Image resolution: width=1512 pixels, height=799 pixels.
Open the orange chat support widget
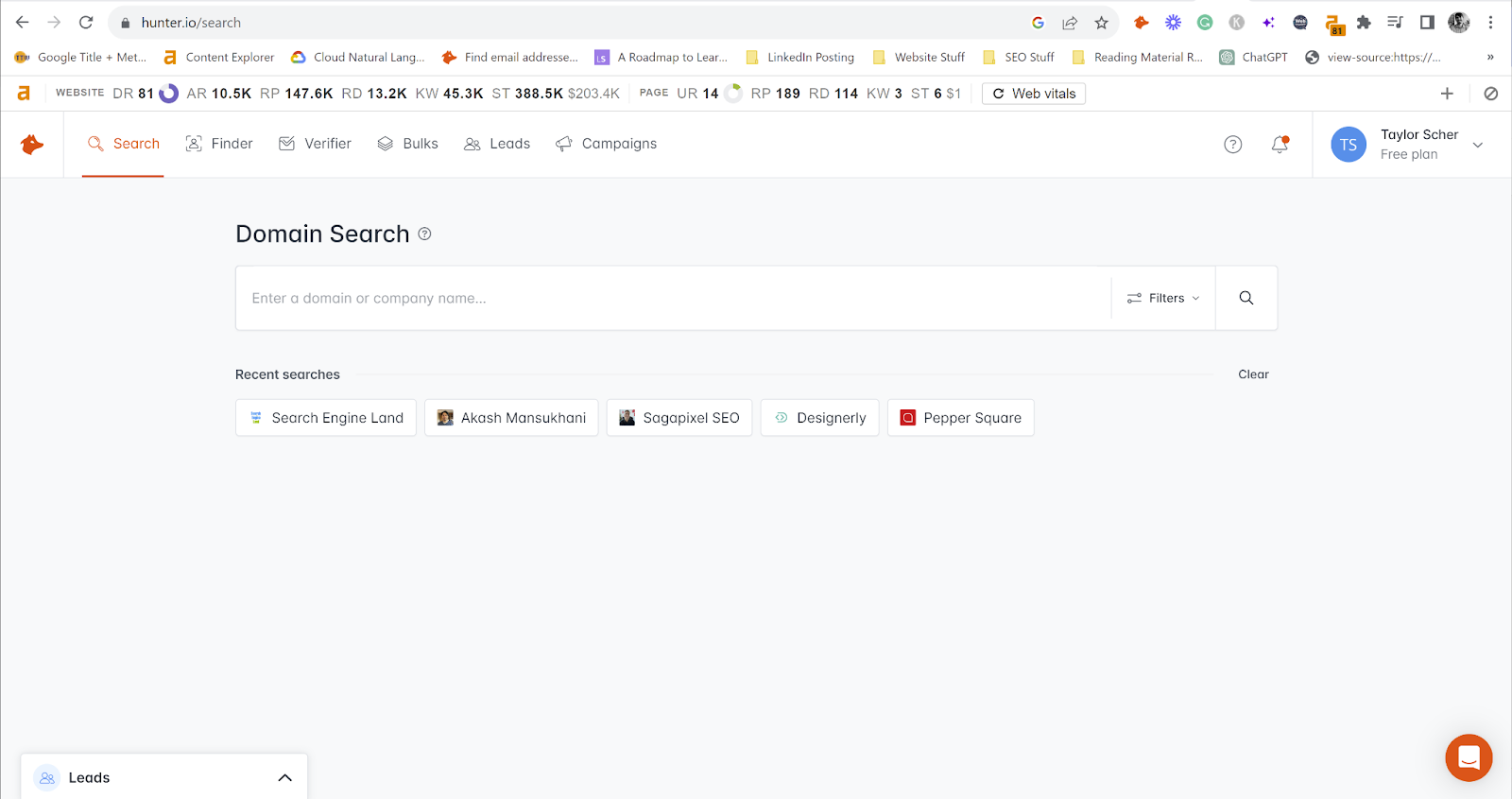coord(1469,757)
